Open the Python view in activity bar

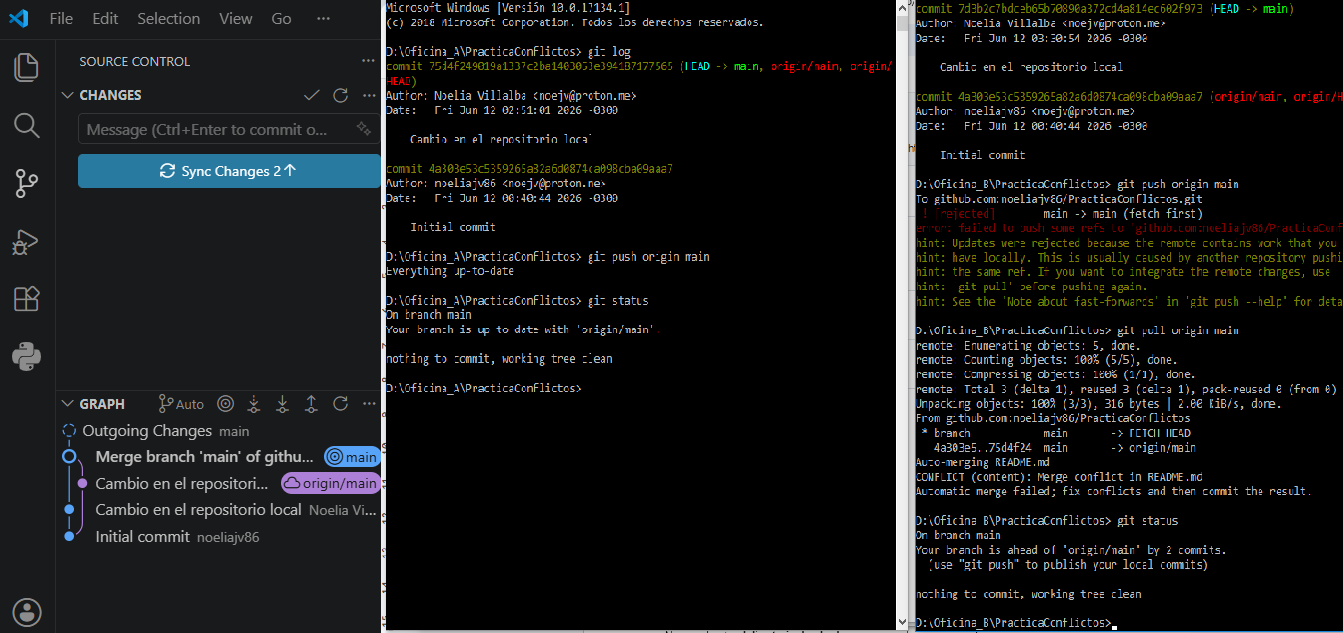point(27,357)
